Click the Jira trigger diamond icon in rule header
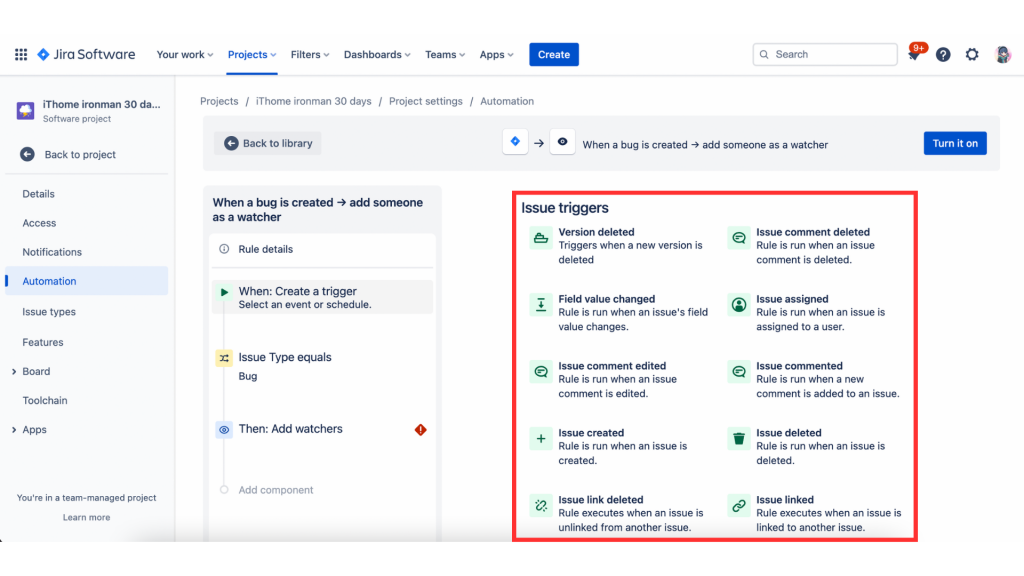Viewport: 1024px width, 576px height. [x=515, y=142]
